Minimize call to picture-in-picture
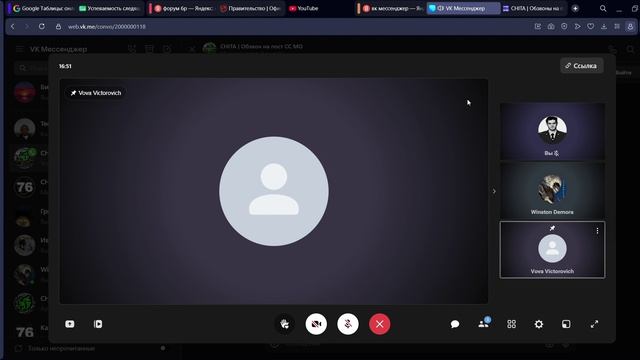The height and width of the screenshot is (360, 640). (566, 324)
